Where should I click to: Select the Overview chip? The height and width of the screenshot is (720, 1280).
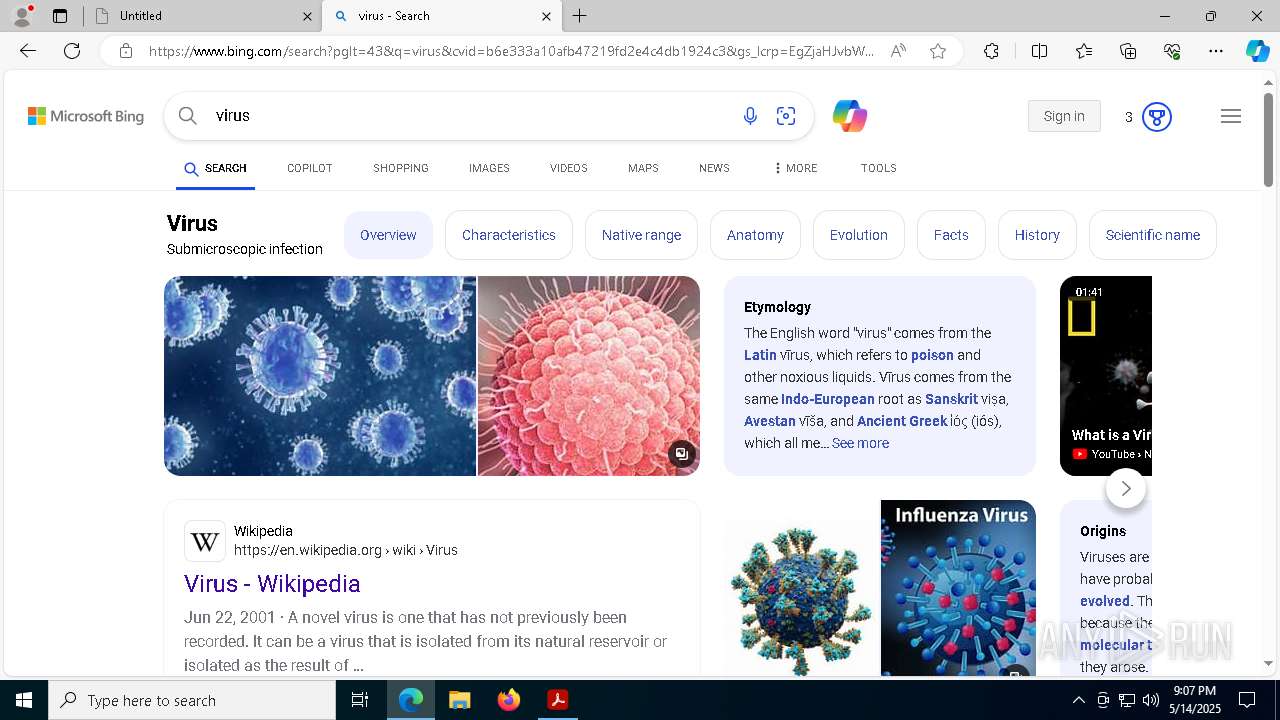click(388, 235)
